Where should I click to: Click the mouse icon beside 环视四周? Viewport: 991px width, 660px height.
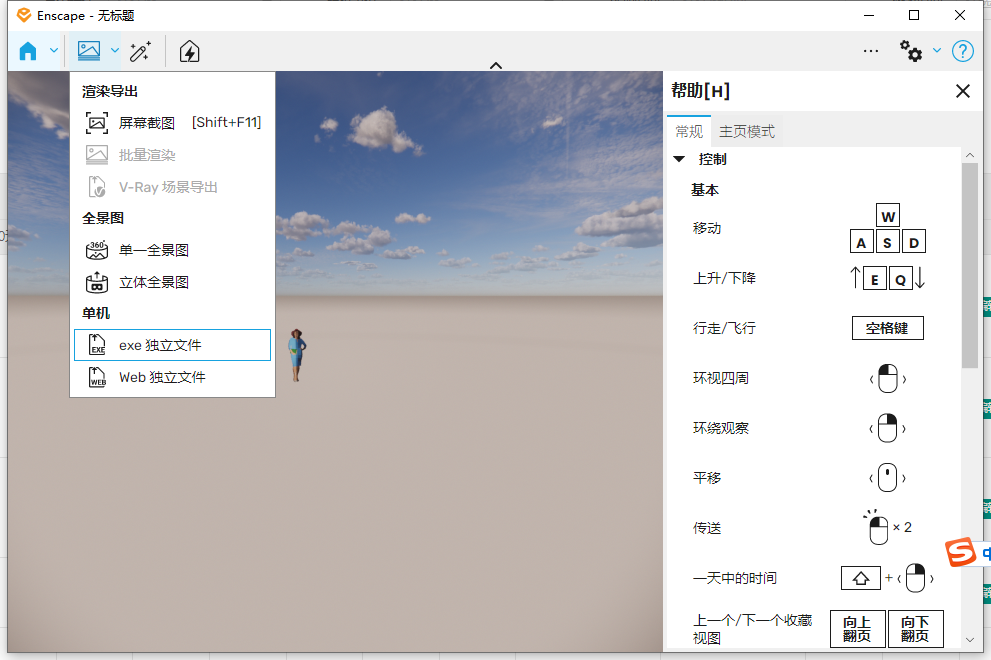coord(888,379)
